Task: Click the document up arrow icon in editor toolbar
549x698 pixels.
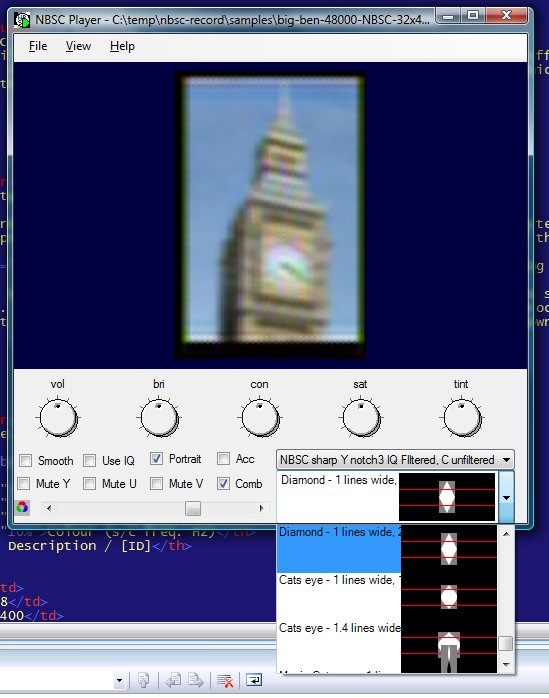Action: click(144, 681)
